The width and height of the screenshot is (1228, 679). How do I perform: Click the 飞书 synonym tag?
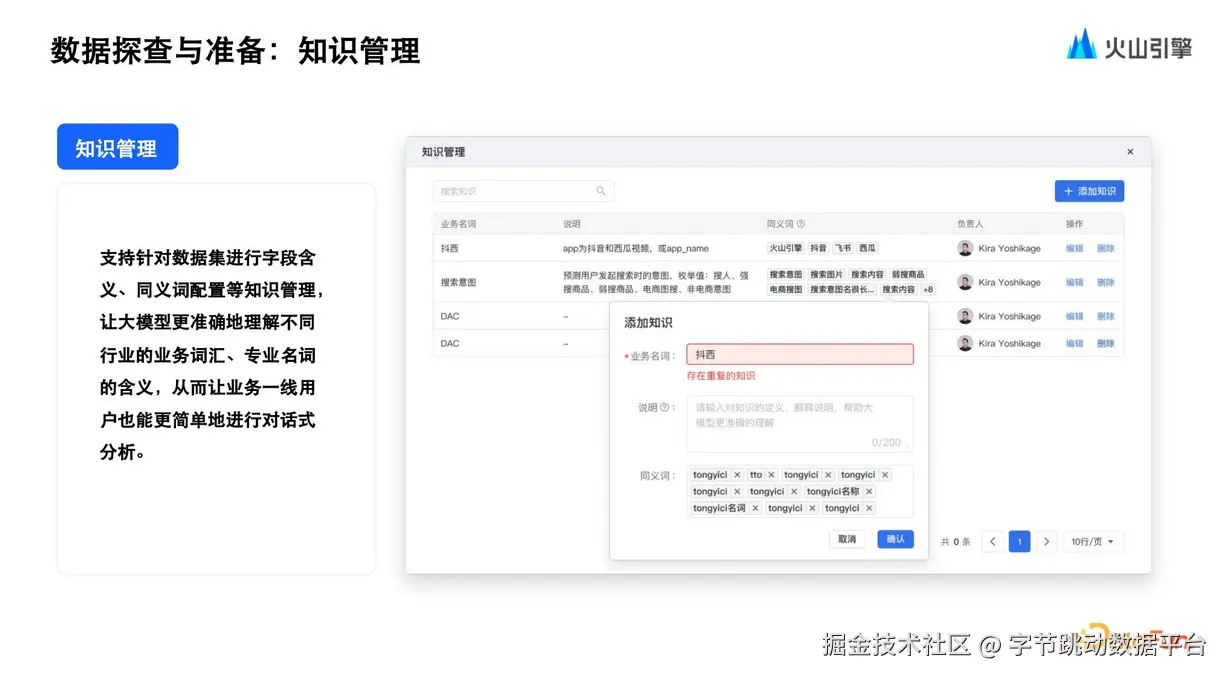[843, 248]
